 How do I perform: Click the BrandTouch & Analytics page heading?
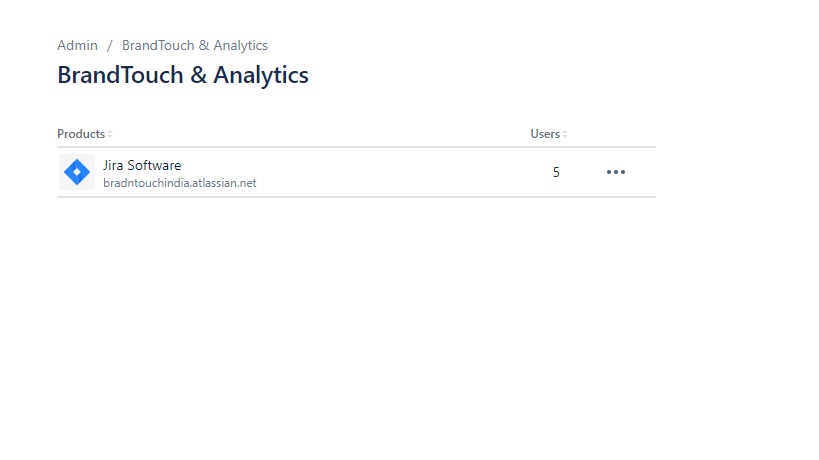[183, 75]
